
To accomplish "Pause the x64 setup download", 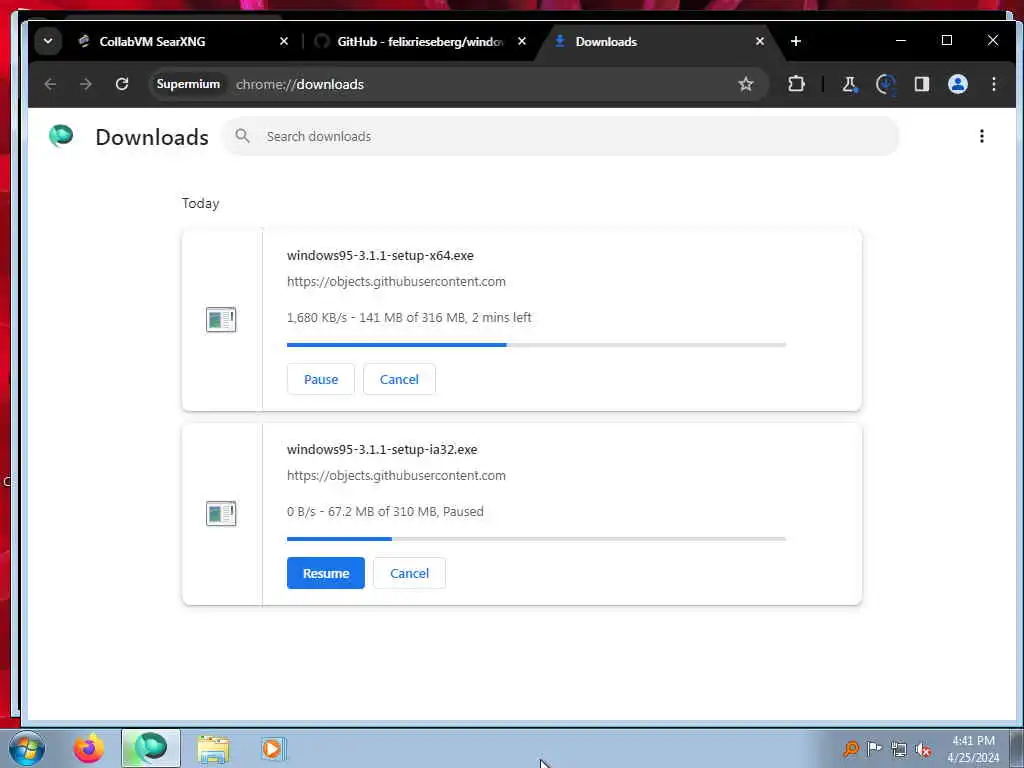I will 321,379.
